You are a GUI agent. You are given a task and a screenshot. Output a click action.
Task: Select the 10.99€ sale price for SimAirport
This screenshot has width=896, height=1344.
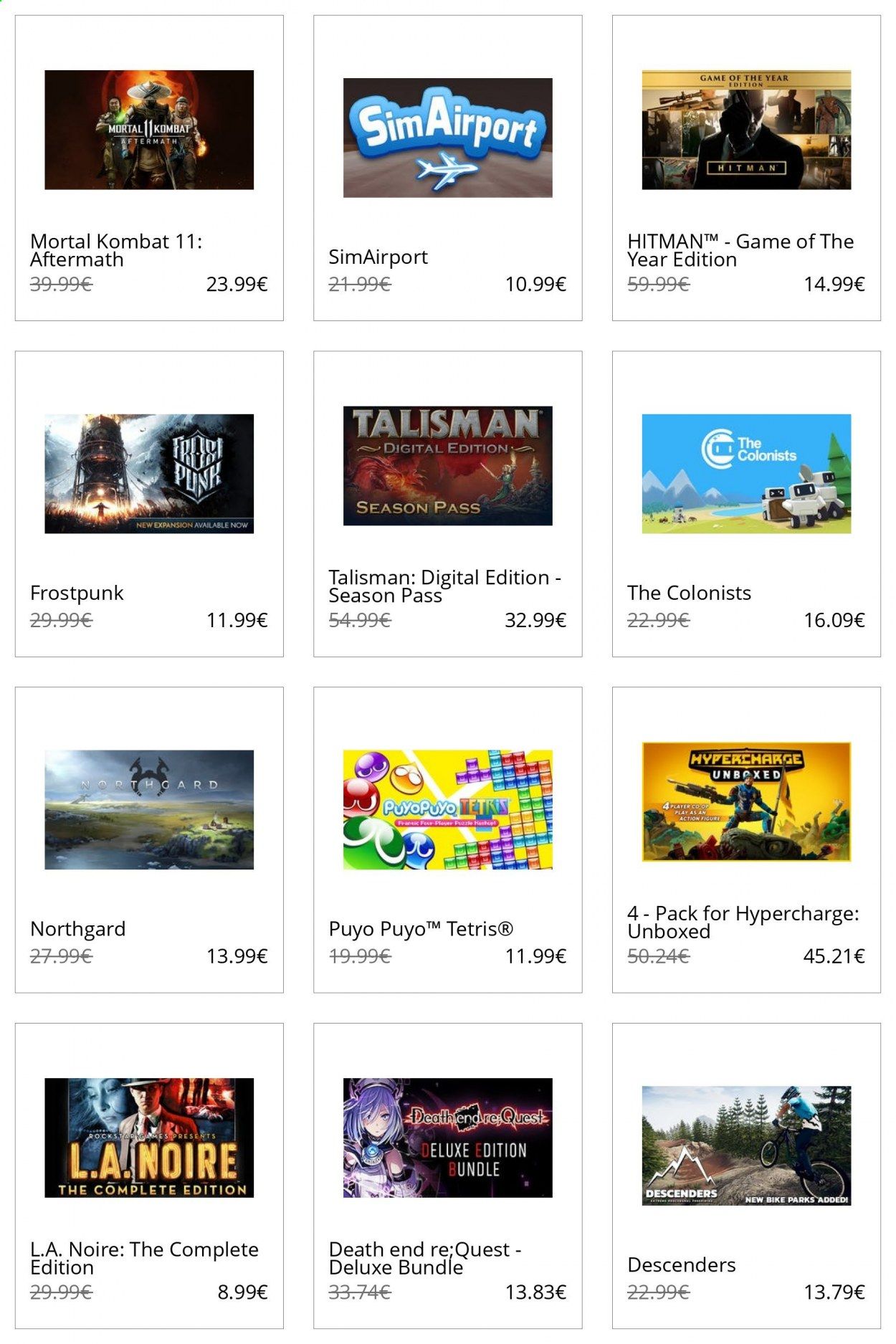535,285
